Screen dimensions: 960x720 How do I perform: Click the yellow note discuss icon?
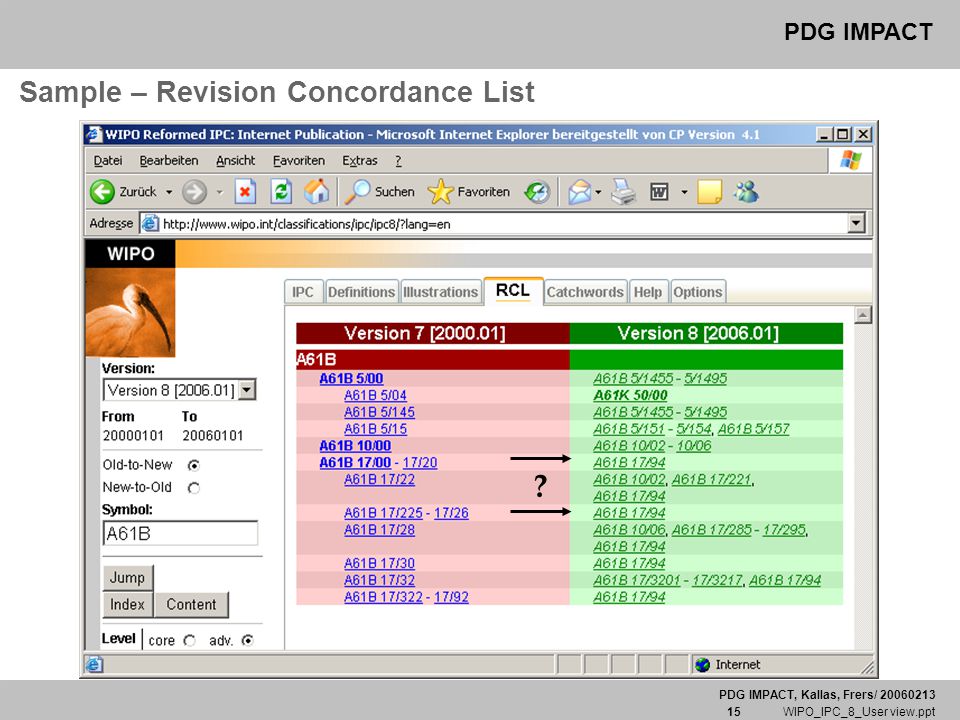pos(710,192)
